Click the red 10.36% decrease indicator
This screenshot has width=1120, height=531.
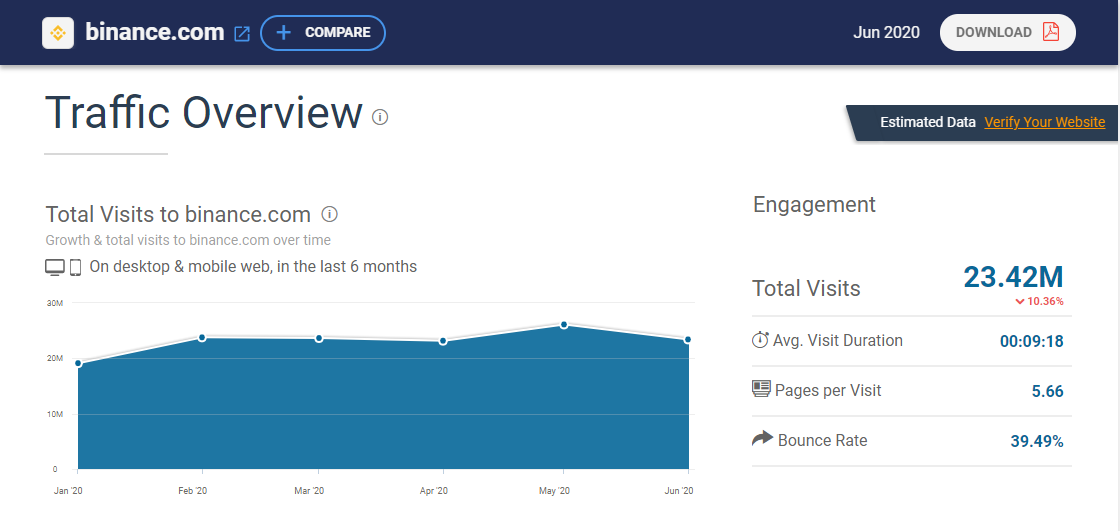coord(1039,302)
